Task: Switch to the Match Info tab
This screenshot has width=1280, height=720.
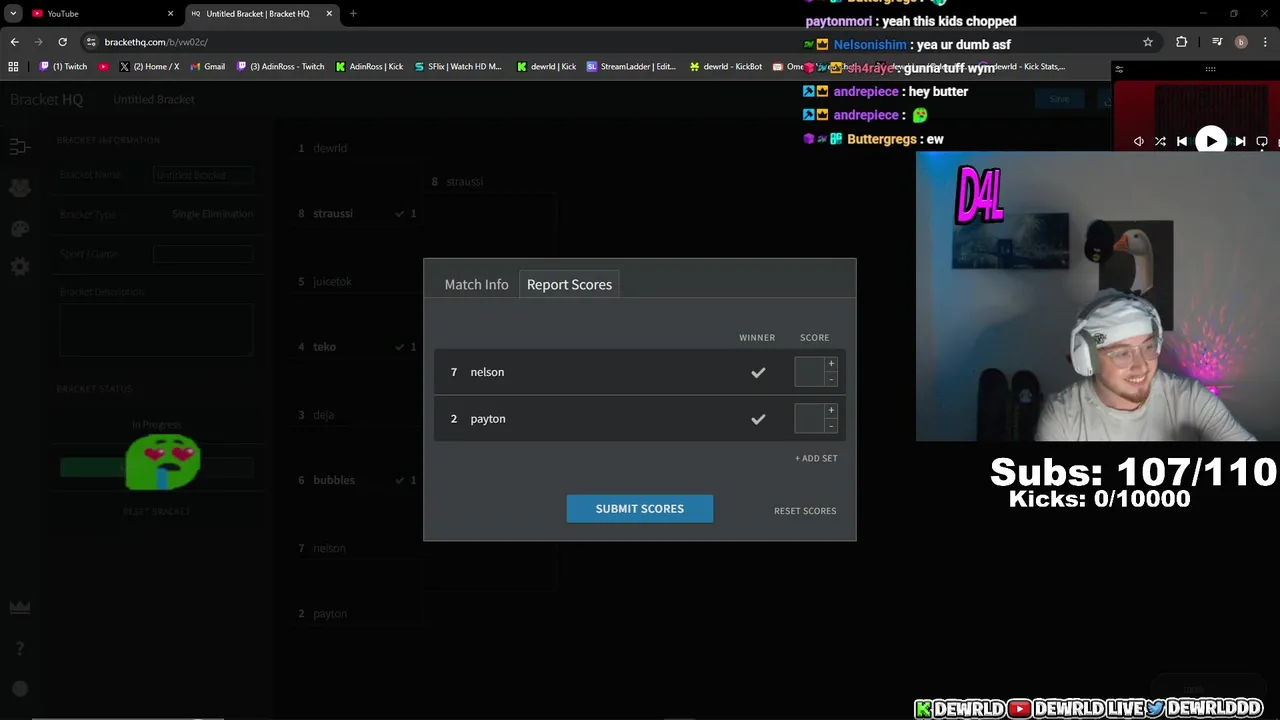Action: (476, 284)
